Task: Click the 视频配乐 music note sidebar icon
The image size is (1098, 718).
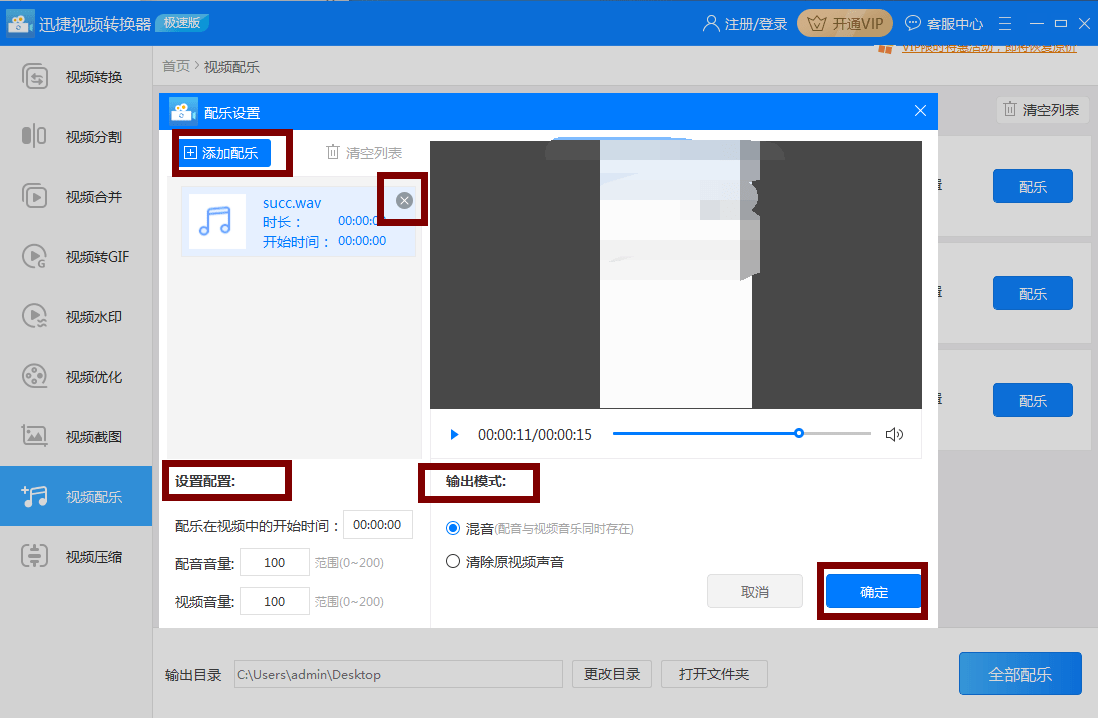Action: click(x=34, y=496)
